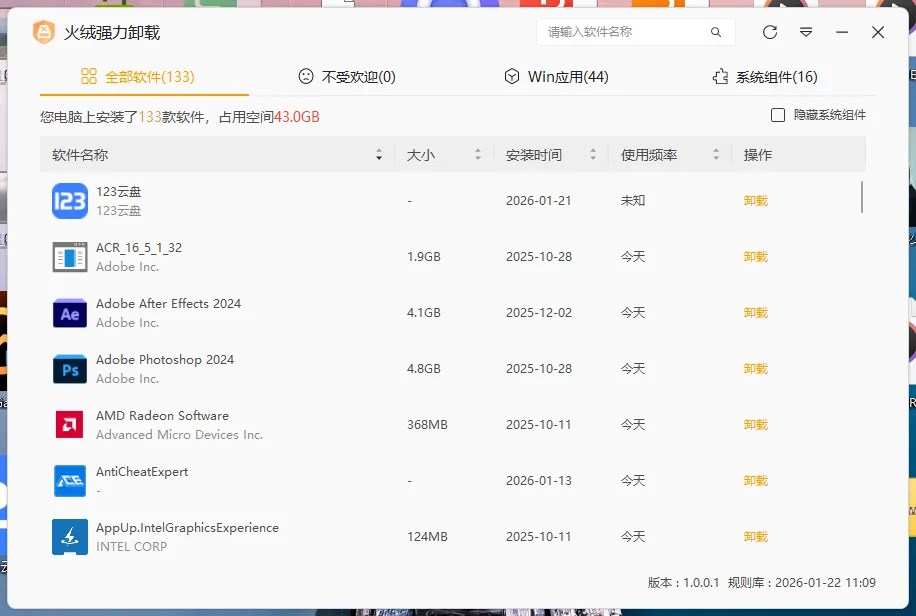The height and width of the screenshot is (616, 916).
Task: Switch to Win应用(44) tab
Action: (x=557, y=77)
